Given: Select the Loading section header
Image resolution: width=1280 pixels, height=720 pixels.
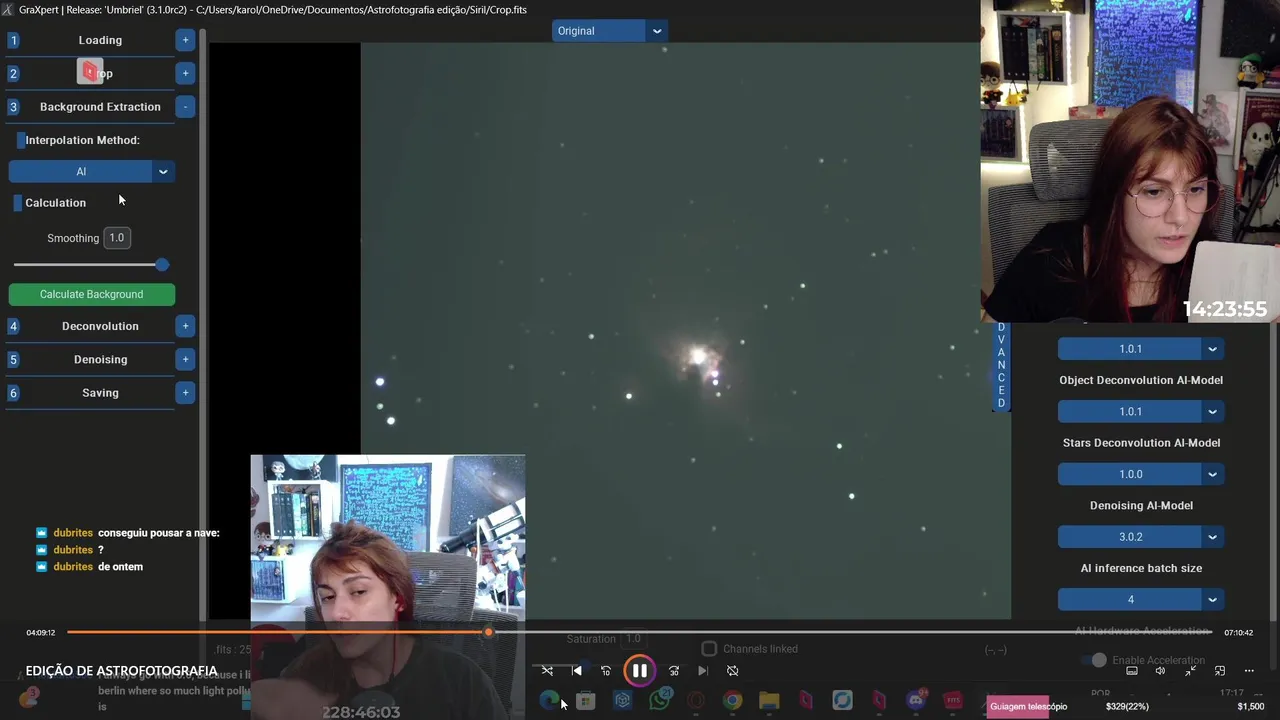Looking at the screenshot, I should click(100, 40).
